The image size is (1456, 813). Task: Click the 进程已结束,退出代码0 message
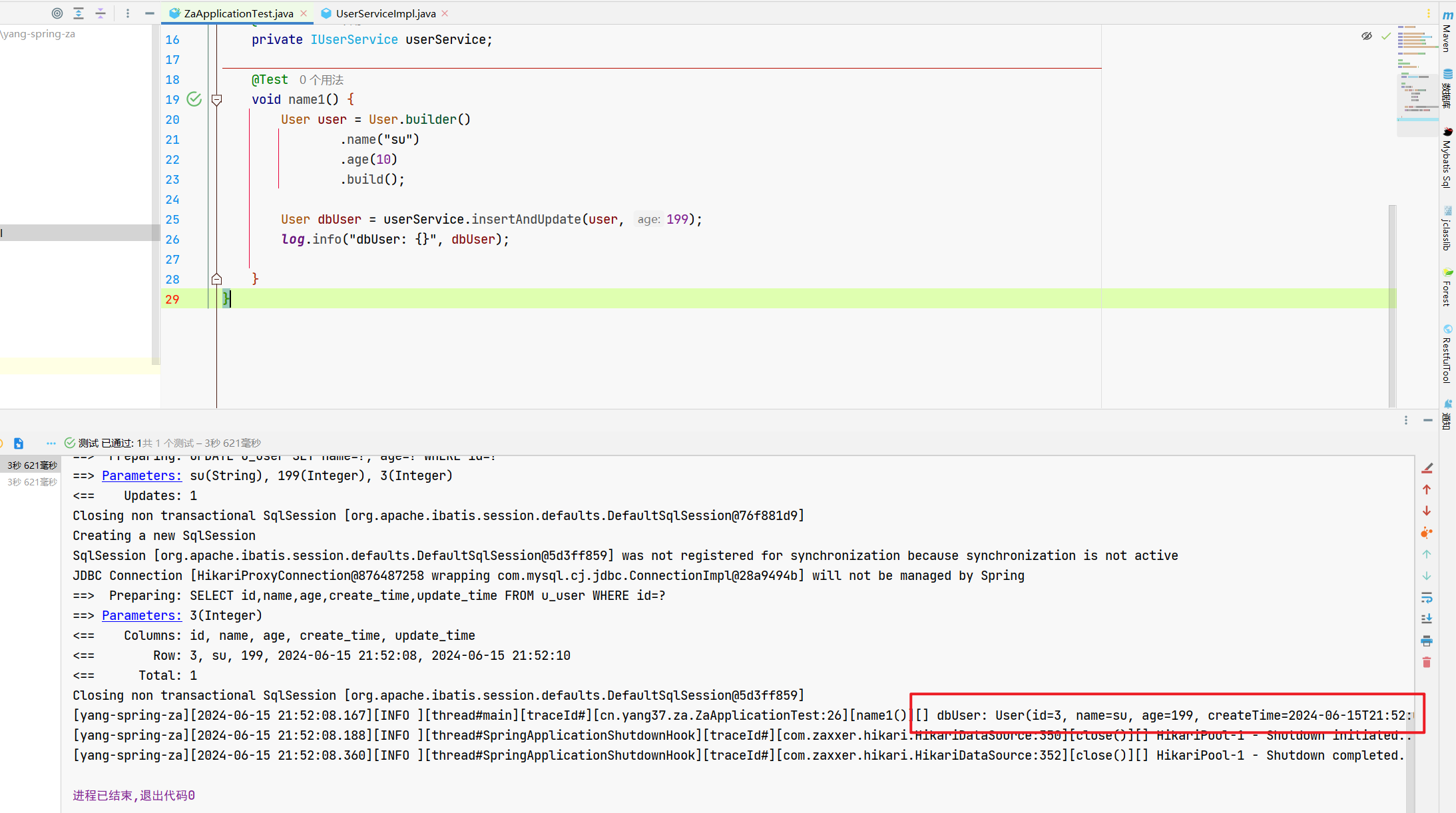tap(134, 795)
